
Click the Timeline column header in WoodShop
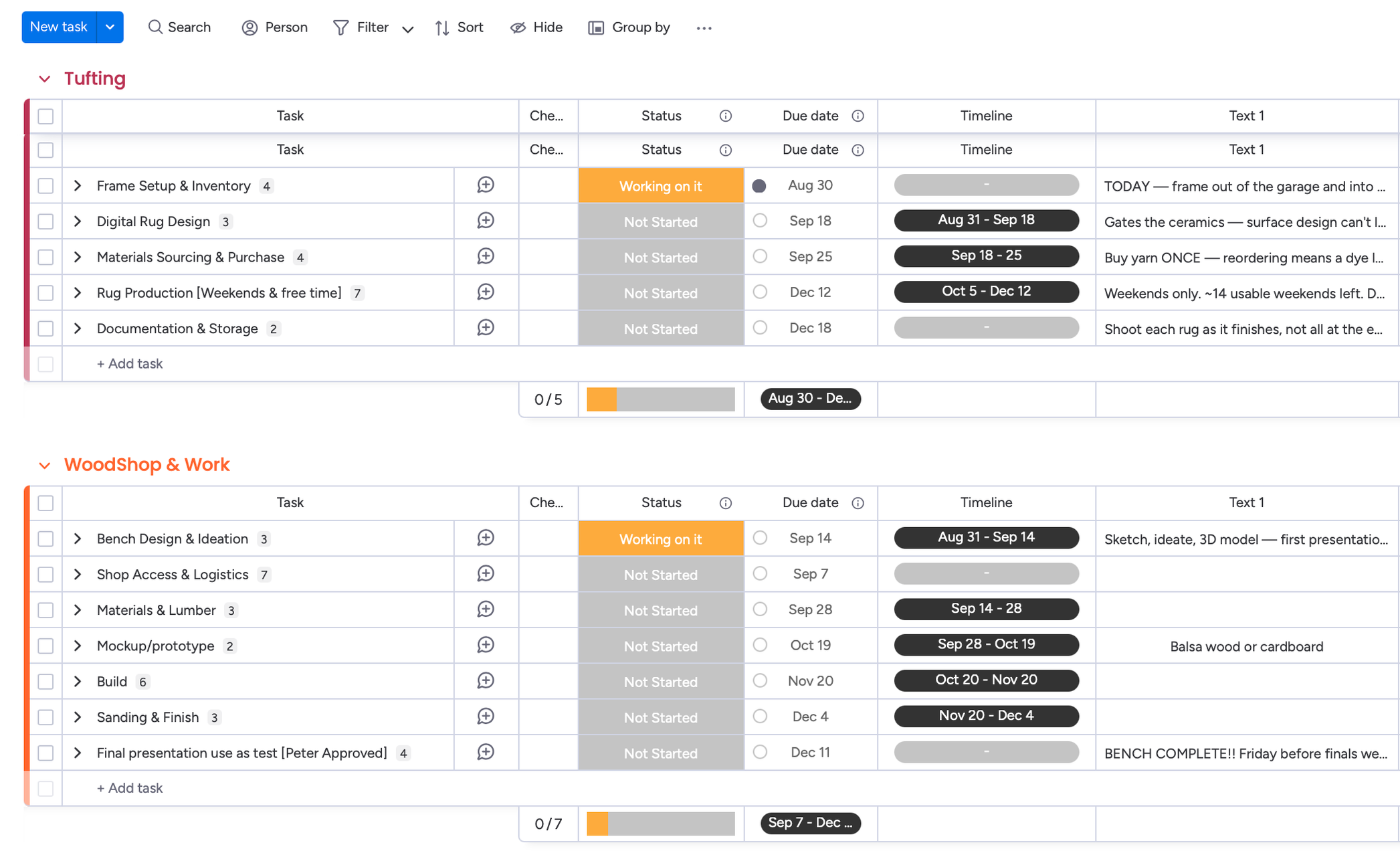986,503
